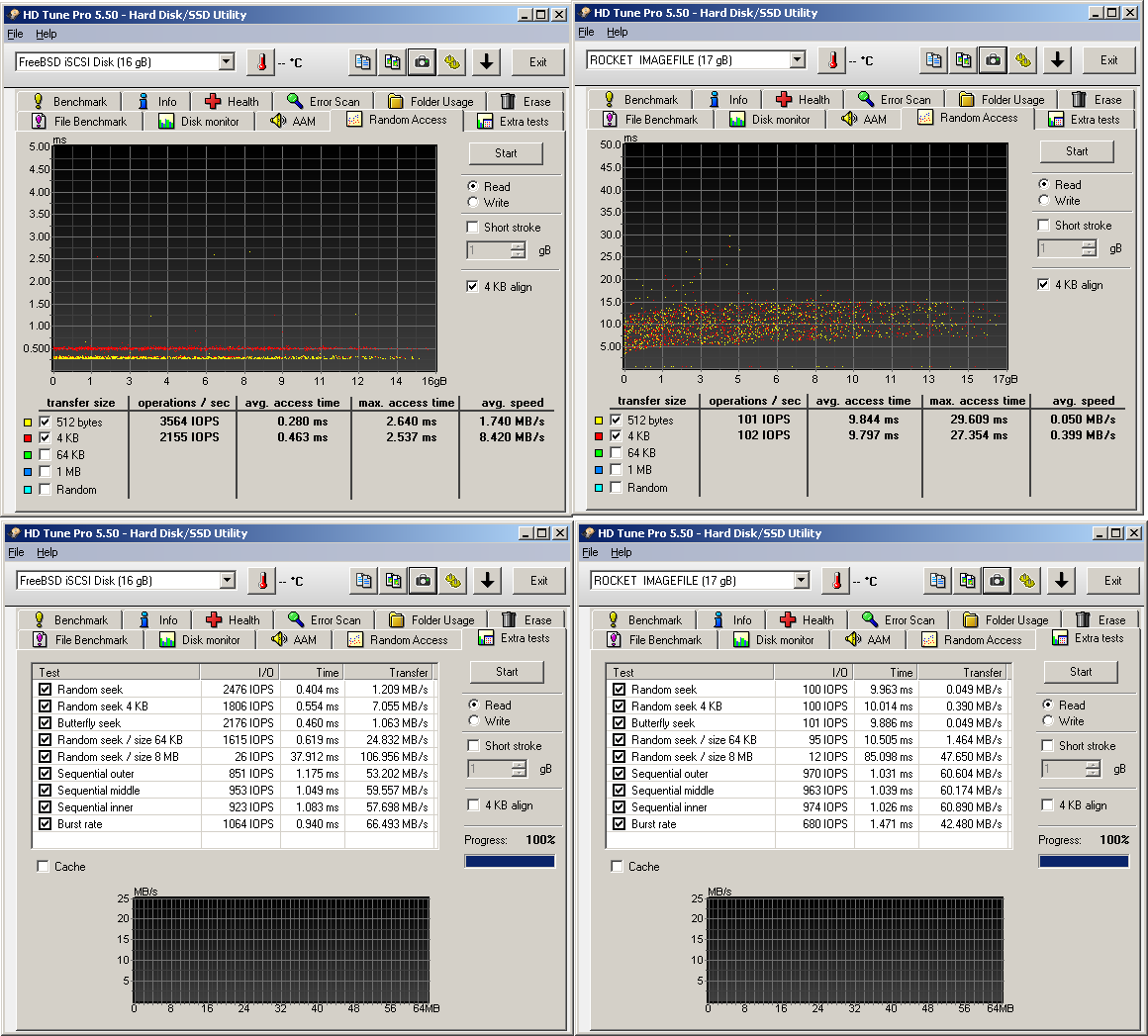Screen dimensions: 1148x1036
Task: Click short stroke size field in top-left window
Action: click(488, 250)
